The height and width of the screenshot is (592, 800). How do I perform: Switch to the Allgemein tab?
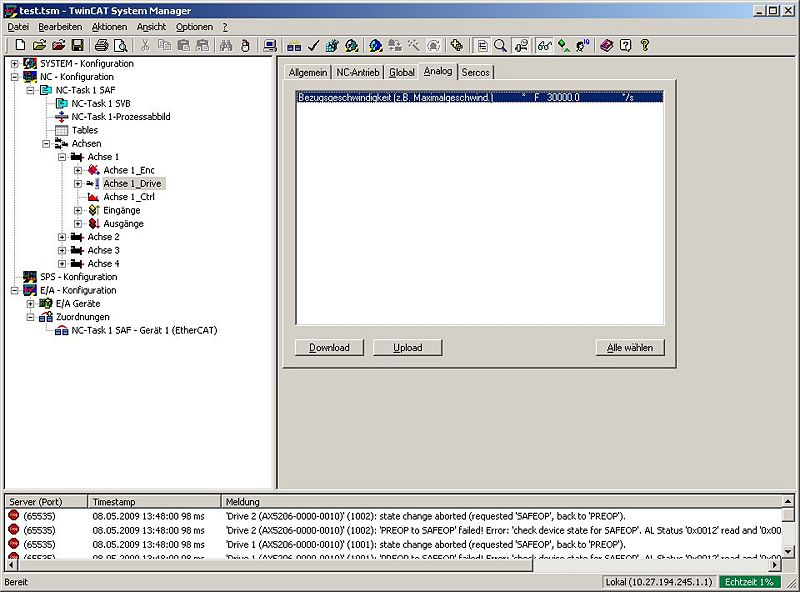pyautogui.click(x=308, y=72)
